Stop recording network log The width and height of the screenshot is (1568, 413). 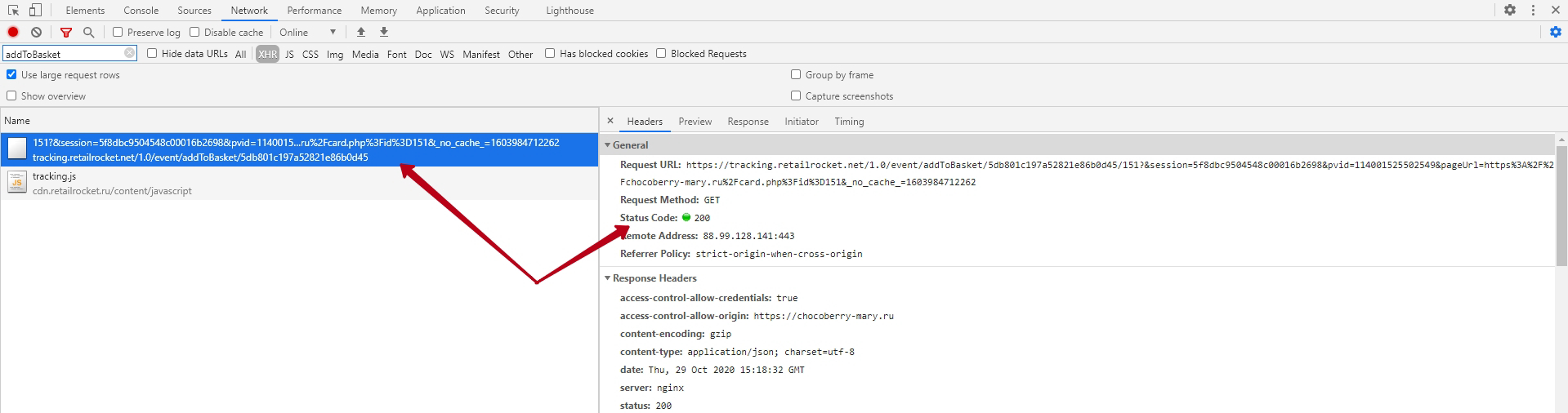13,32
